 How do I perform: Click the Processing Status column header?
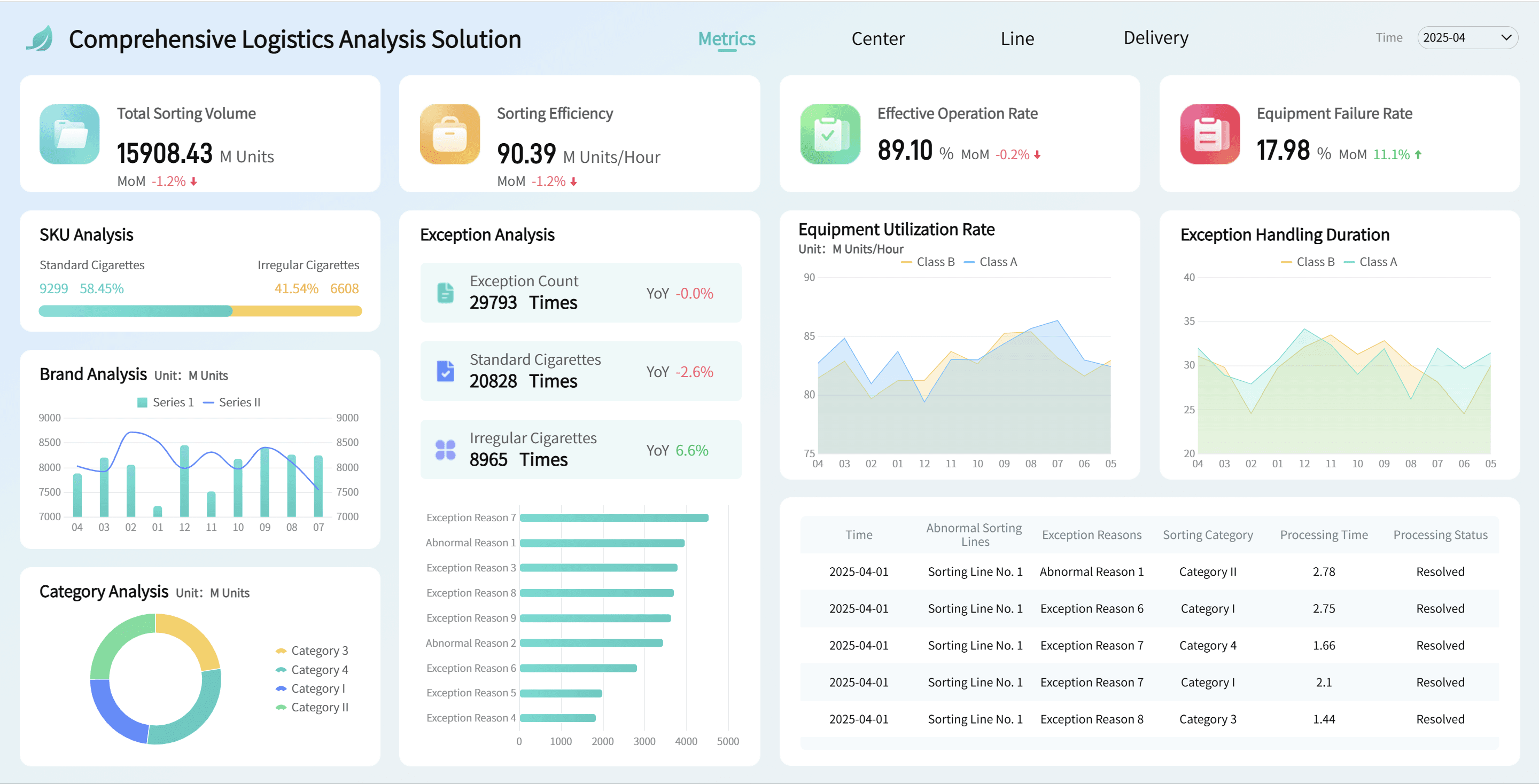click(1441, 535)
